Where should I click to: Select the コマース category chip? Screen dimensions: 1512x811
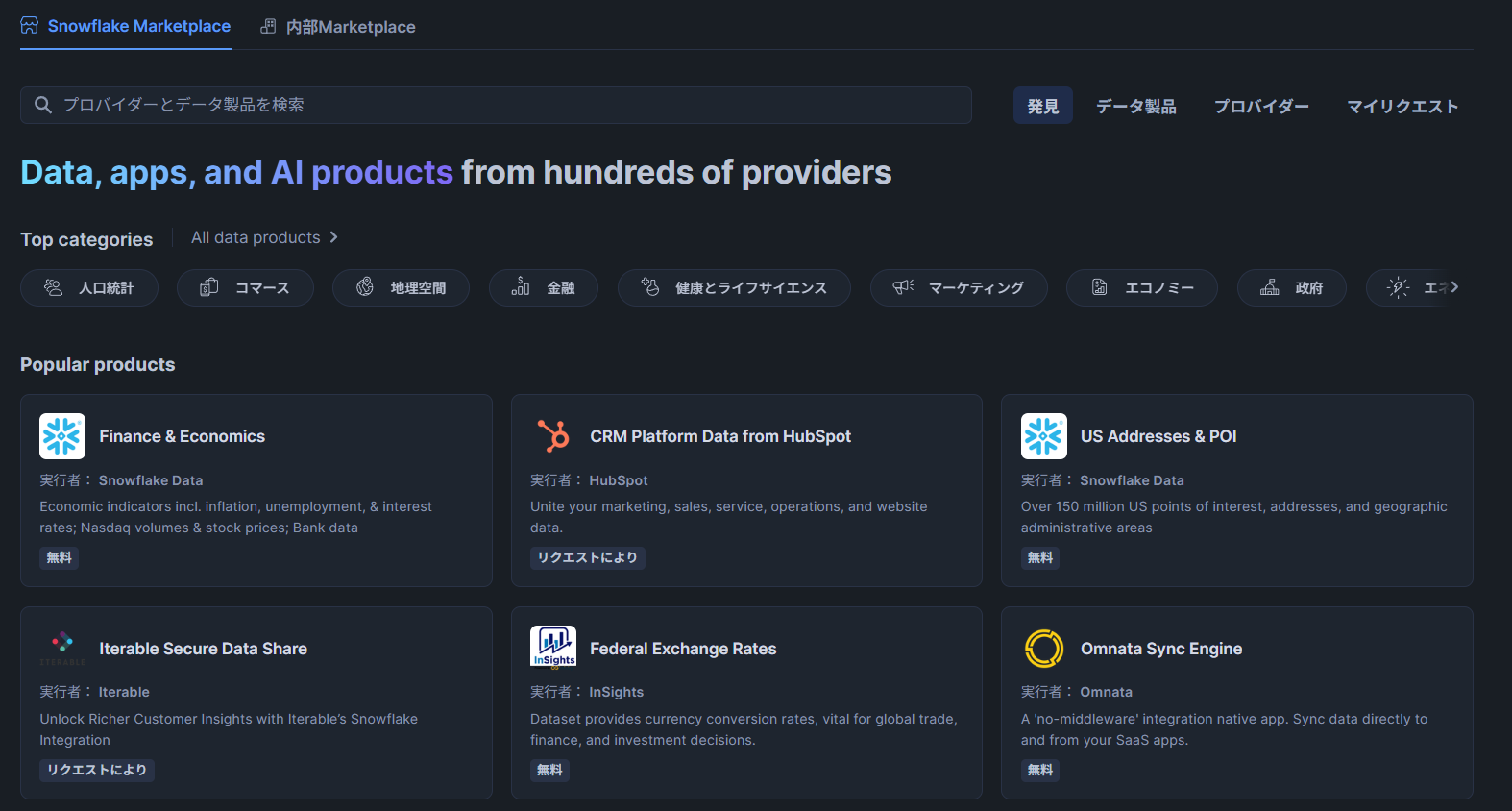[245, 287]
